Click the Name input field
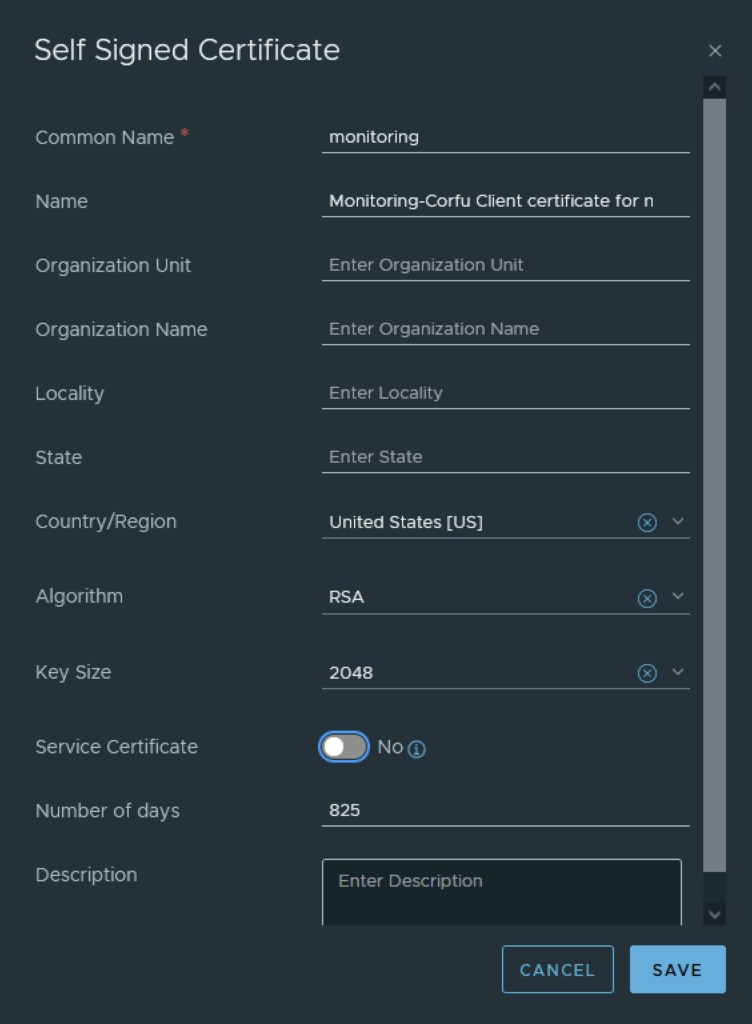The width and height of the screenshot is (752, 1024). pos(505,201)
